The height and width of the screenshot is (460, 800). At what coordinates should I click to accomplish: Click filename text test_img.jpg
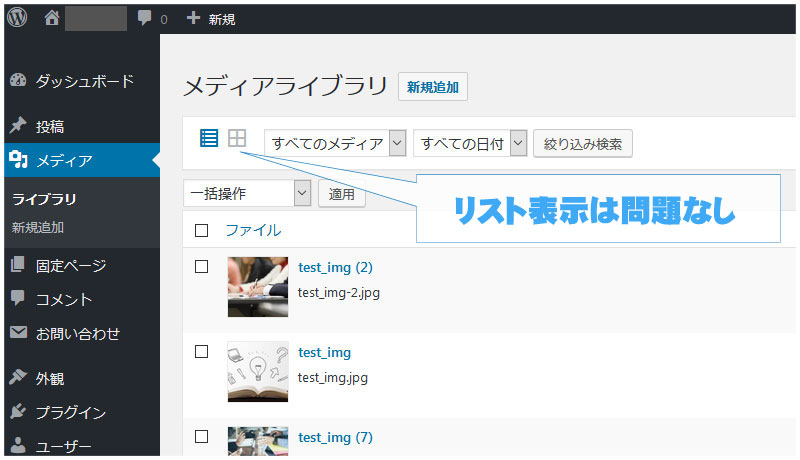click(x=333, y=378)
